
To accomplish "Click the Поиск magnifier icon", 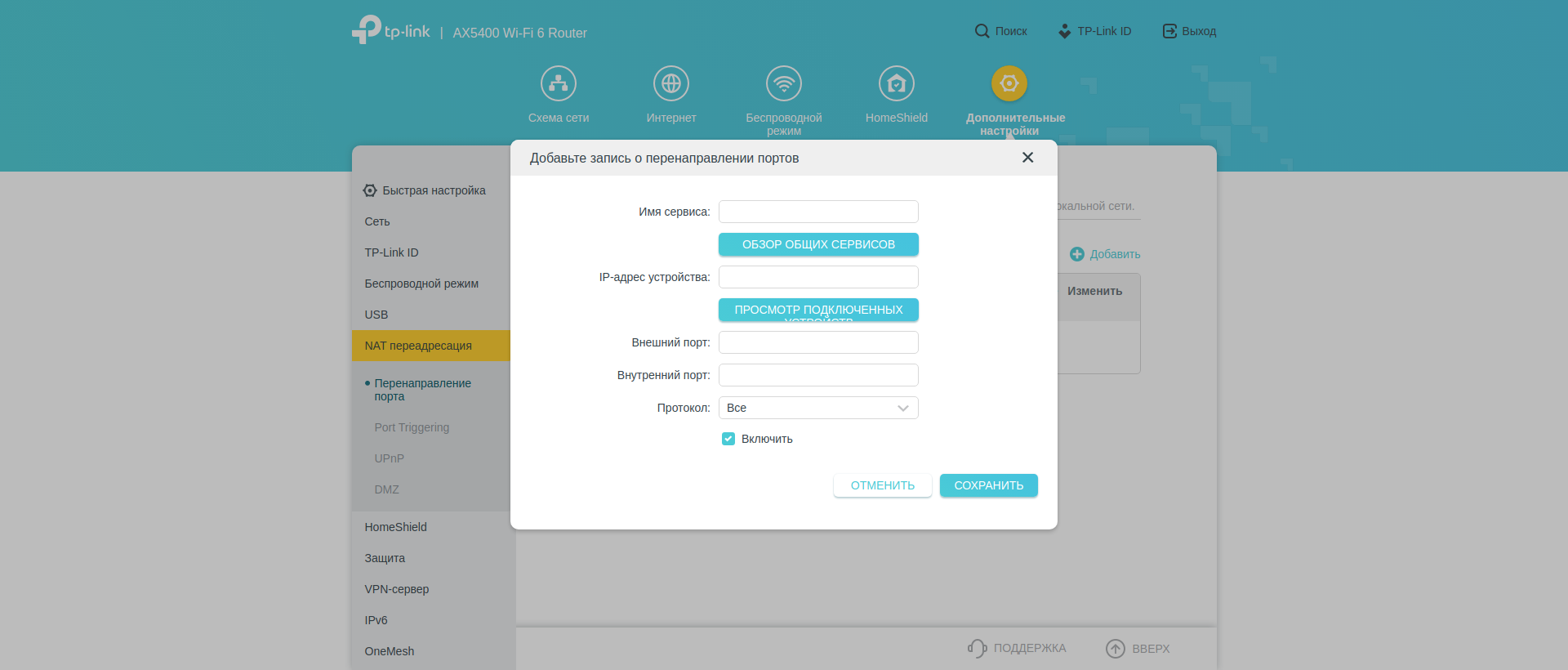I will 982,31.
